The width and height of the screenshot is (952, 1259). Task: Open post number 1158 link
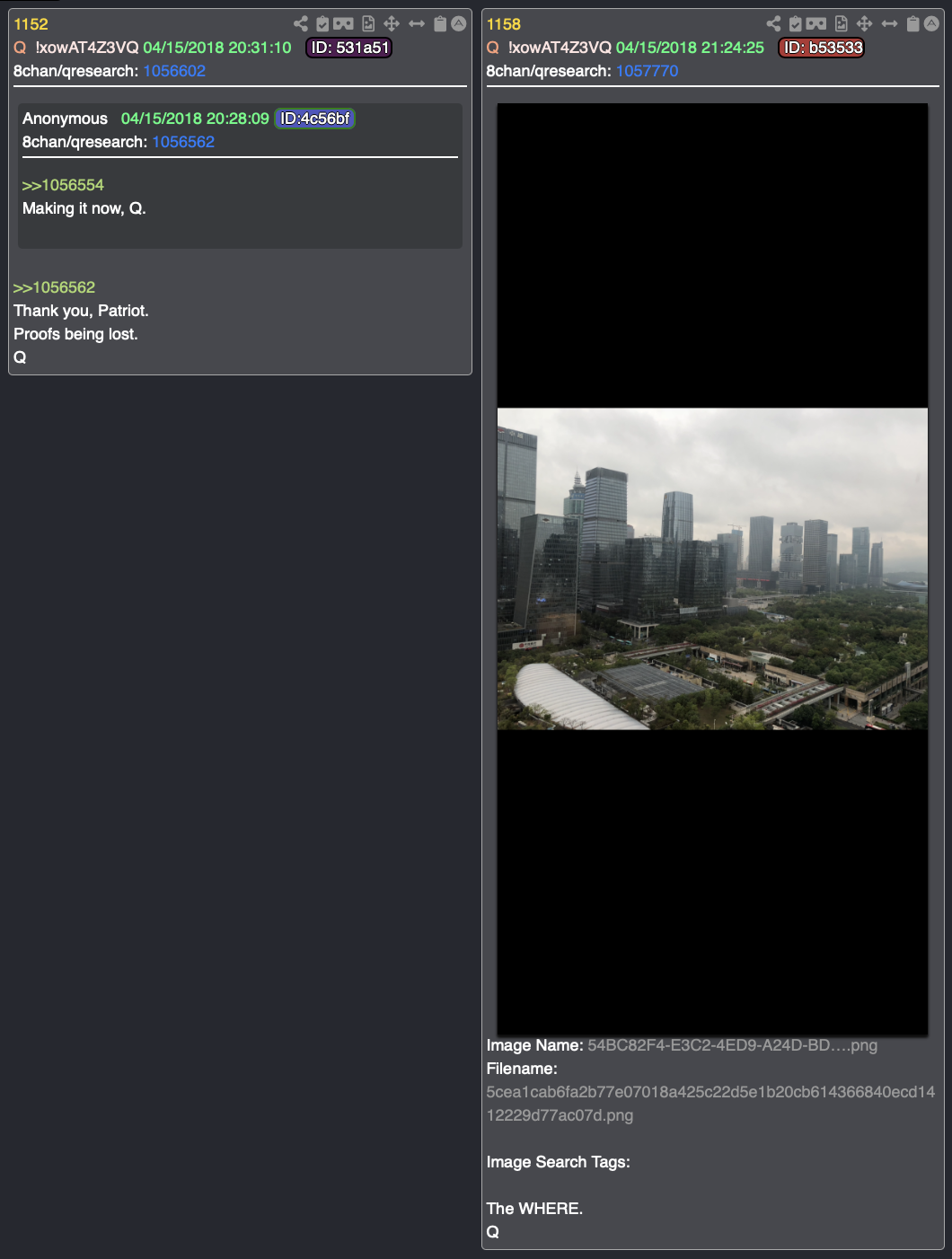(504, 24)
